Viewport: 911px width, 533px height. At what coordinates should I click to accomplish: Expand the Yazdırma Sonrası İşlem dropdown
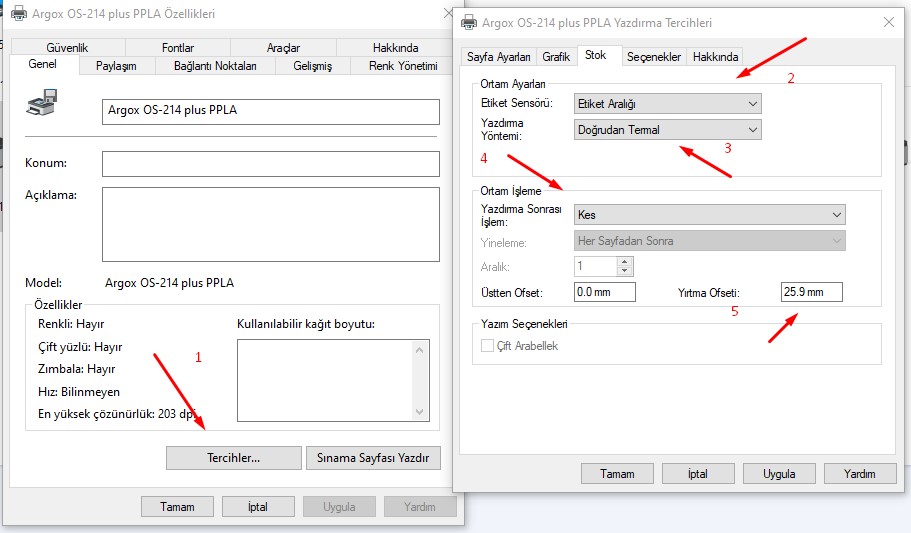click(x=709, y=214)
